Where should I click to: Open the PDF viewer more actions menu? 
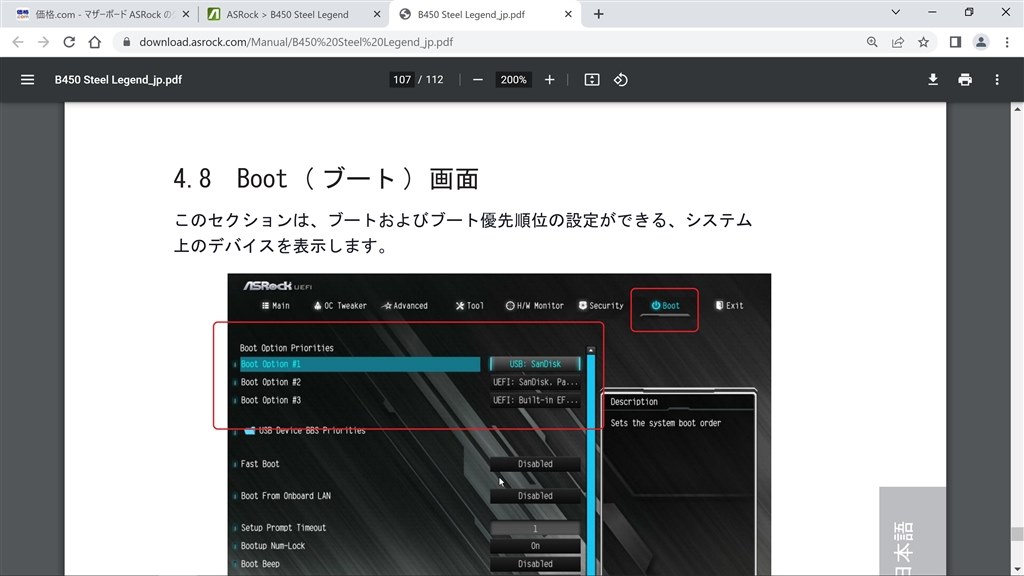click(997, 80)
